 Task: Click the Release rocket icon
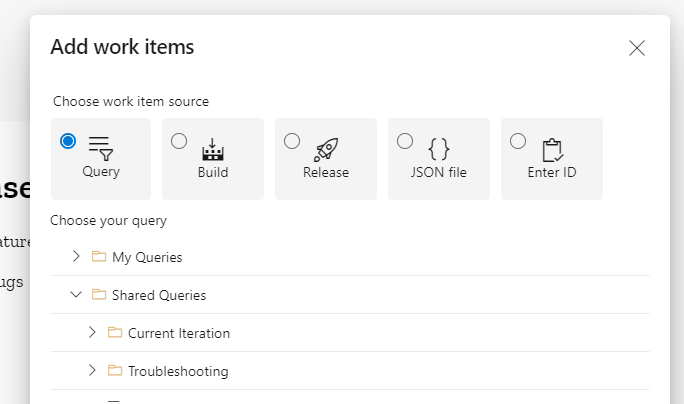pos(326,149)
